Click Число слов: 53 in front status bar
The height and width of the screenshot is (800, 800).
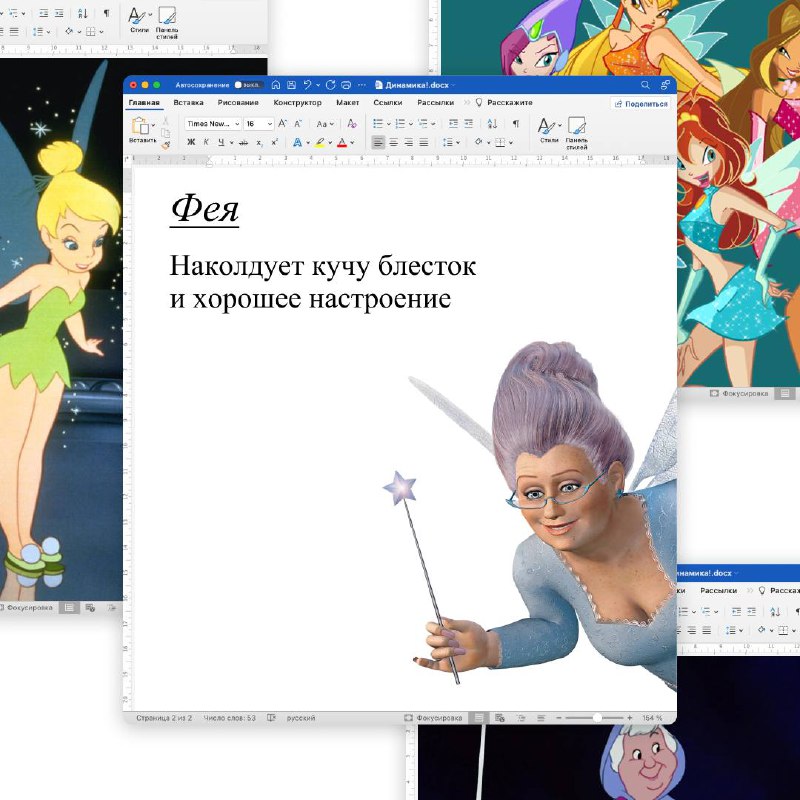230,718
